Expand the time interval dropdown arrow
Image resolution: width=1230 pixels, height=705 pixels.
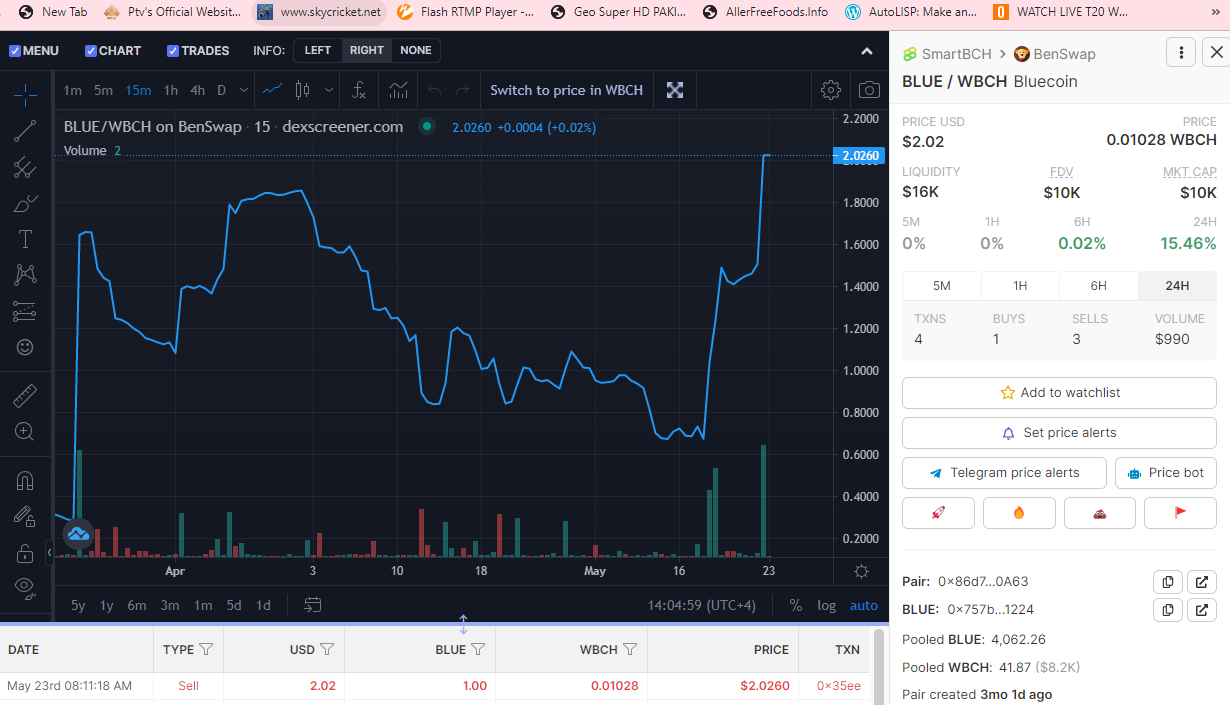click(244, 90)
